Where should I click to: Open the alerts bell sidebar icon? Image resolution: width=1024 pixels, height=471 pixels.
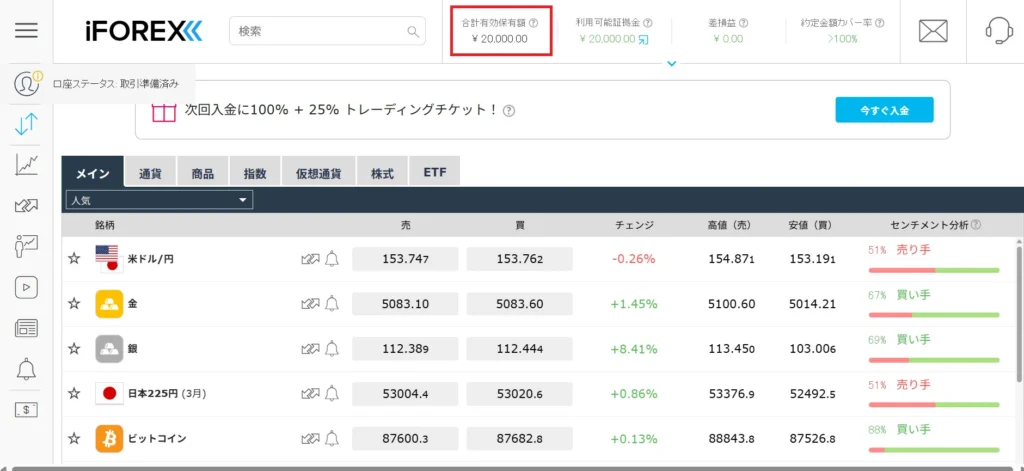tap(26, 369)
